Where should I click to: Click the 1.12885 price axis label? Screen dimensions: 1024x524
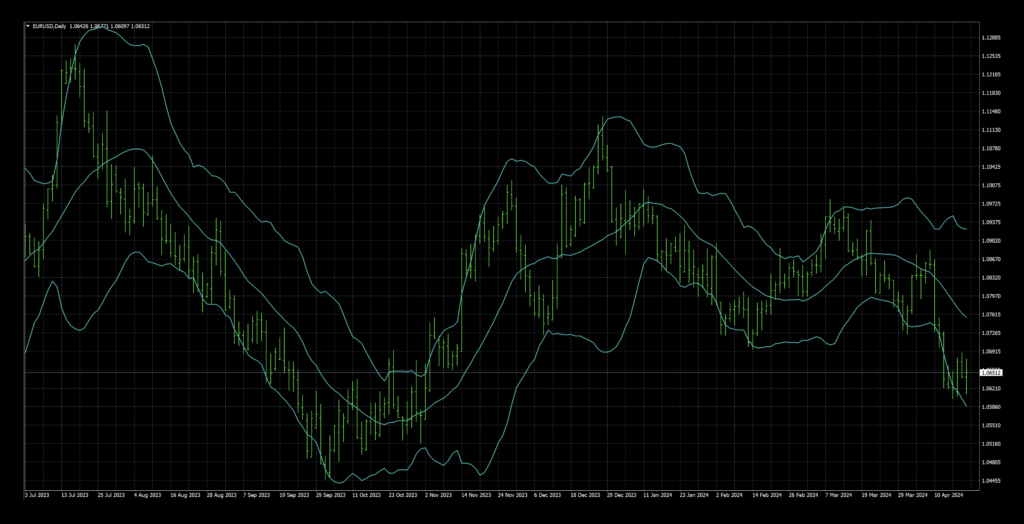coord(992,37)
